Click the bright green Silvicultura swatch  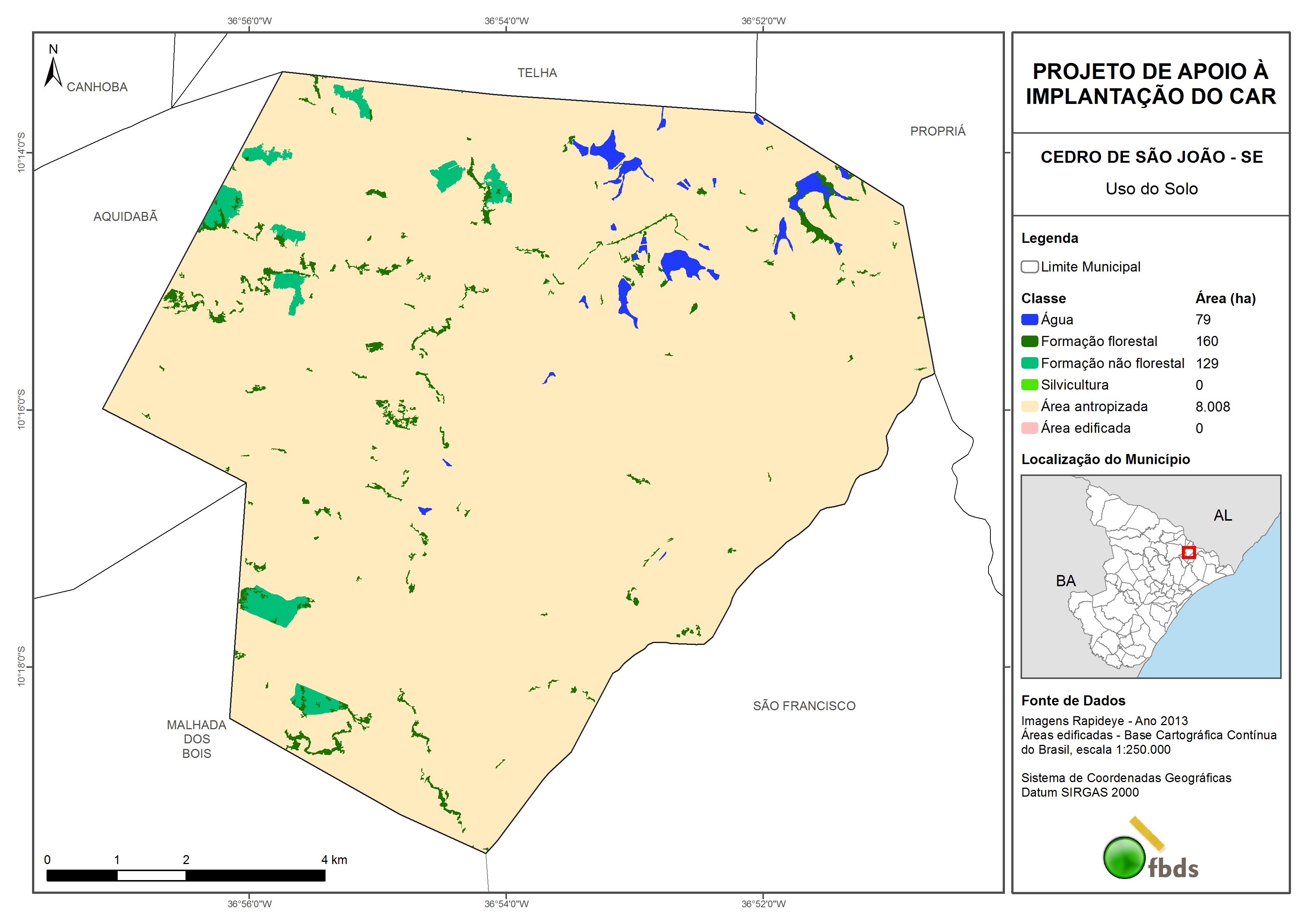click(x=1029, y=385)
